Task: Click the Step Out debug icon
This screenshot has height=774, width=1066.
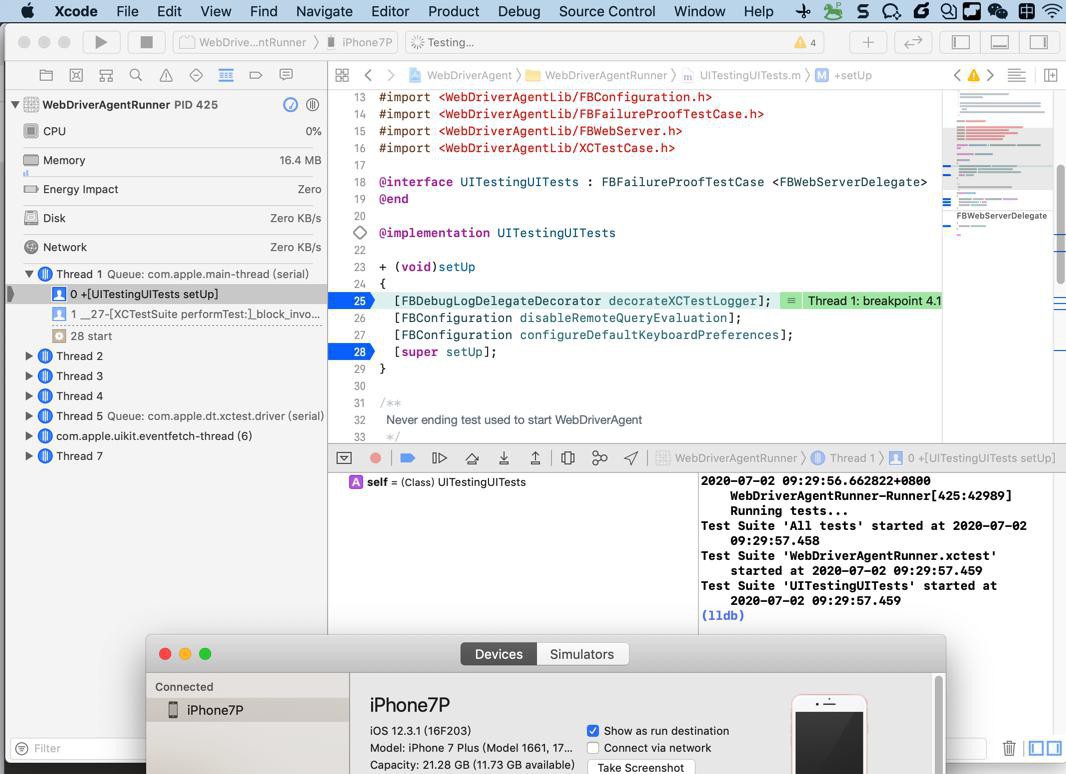Action: point(536,458)
